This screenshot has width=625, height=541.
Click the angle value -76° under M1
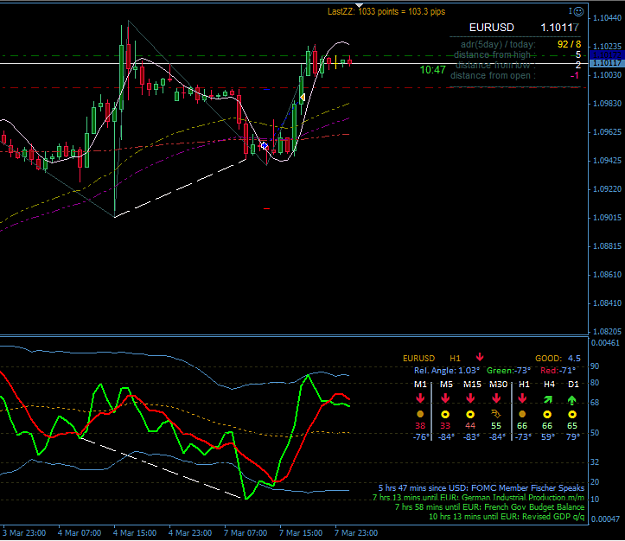(x=421, y=437)
